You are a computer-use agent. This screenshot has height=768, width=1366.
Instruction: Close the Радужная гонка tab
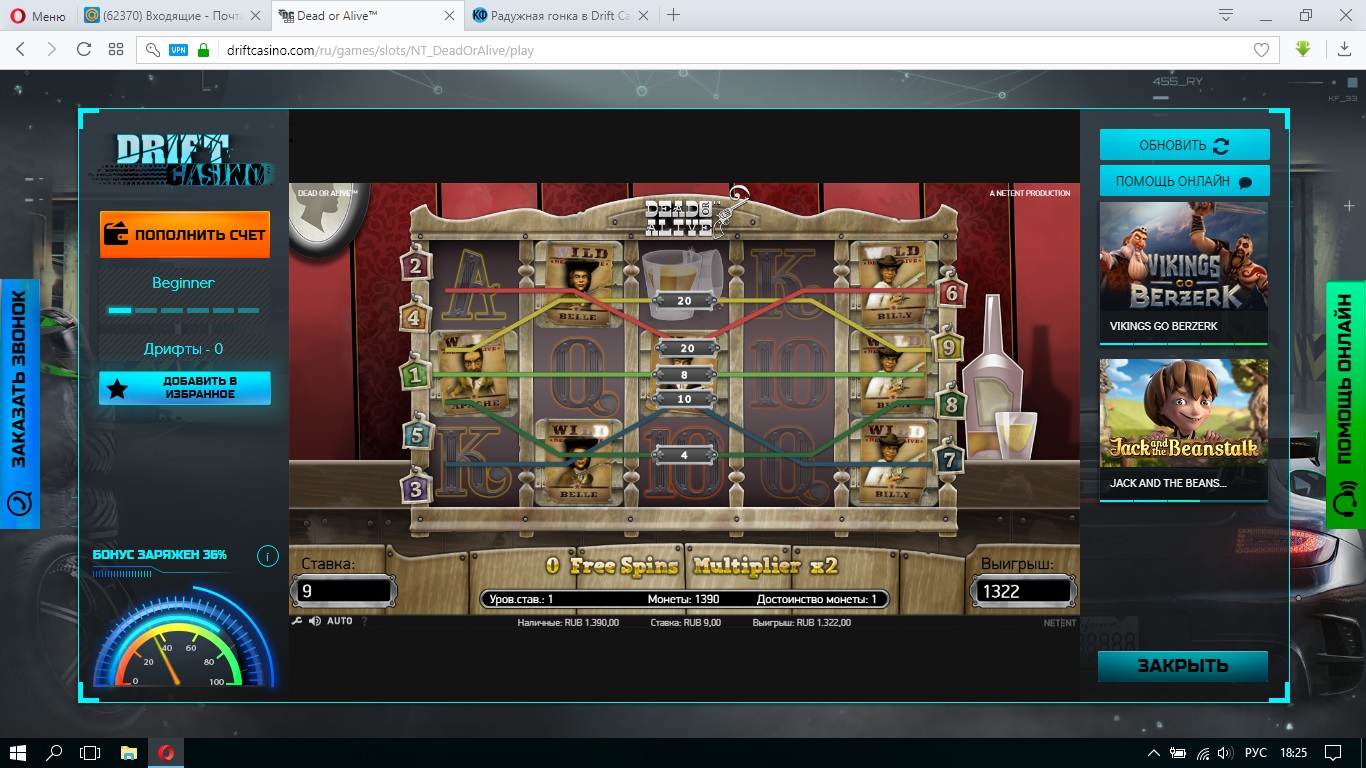[x=642, y=15]
